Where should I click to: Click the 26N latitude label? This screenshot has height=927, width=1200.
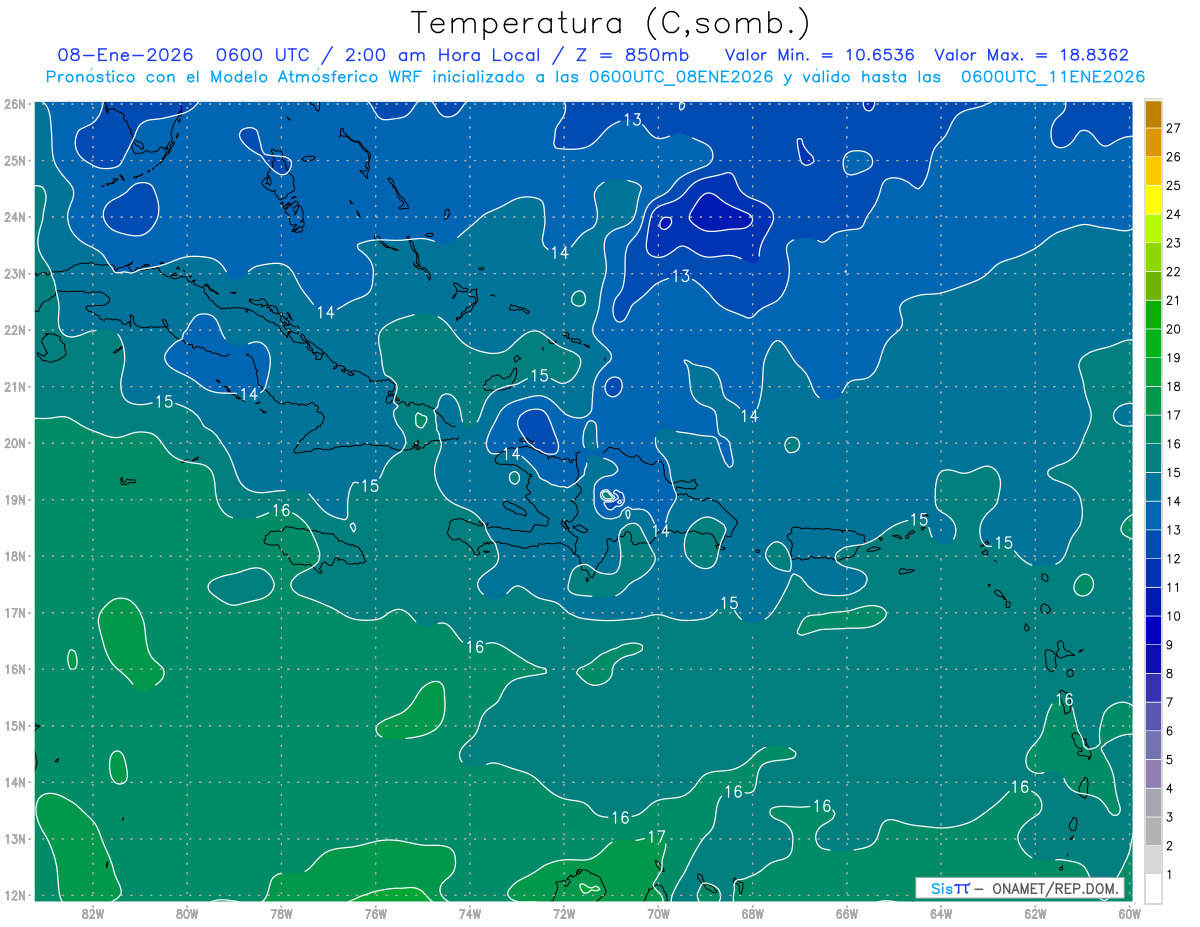(x=14, y=104)
